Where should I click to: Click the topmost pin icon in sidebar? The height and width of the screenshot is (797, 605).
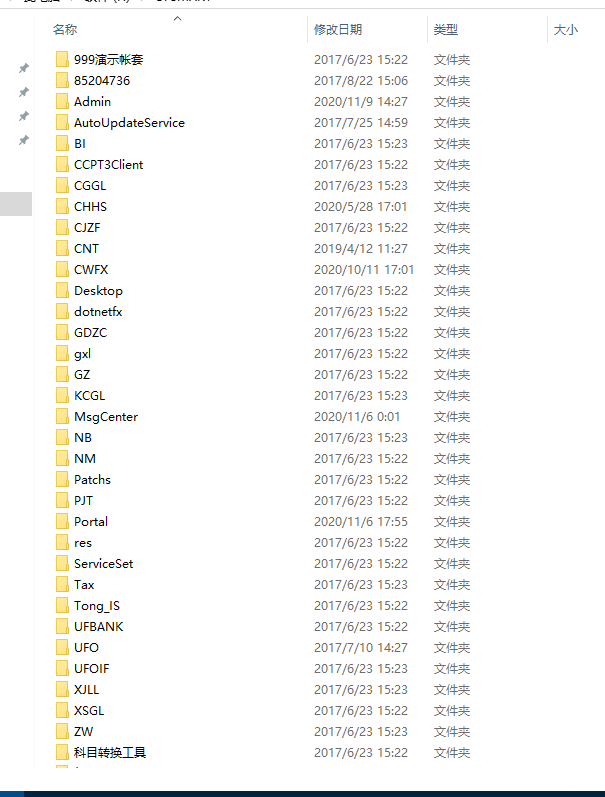point(23,68)
